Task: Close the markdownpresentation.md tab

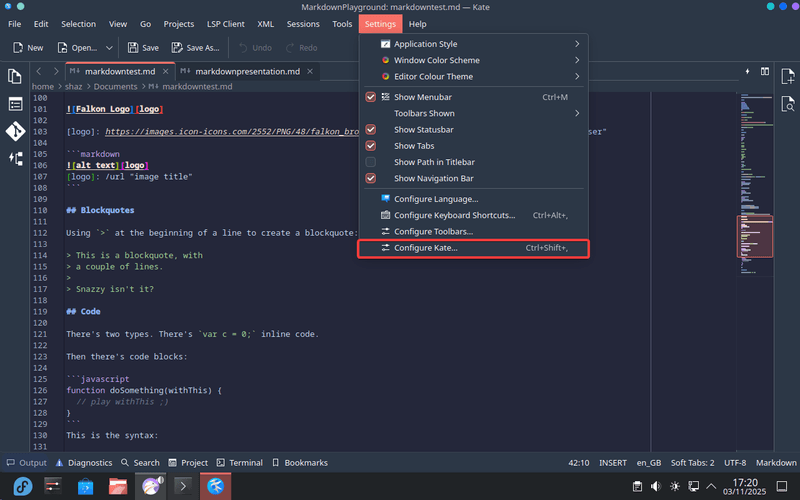Action: coord(310,71)
